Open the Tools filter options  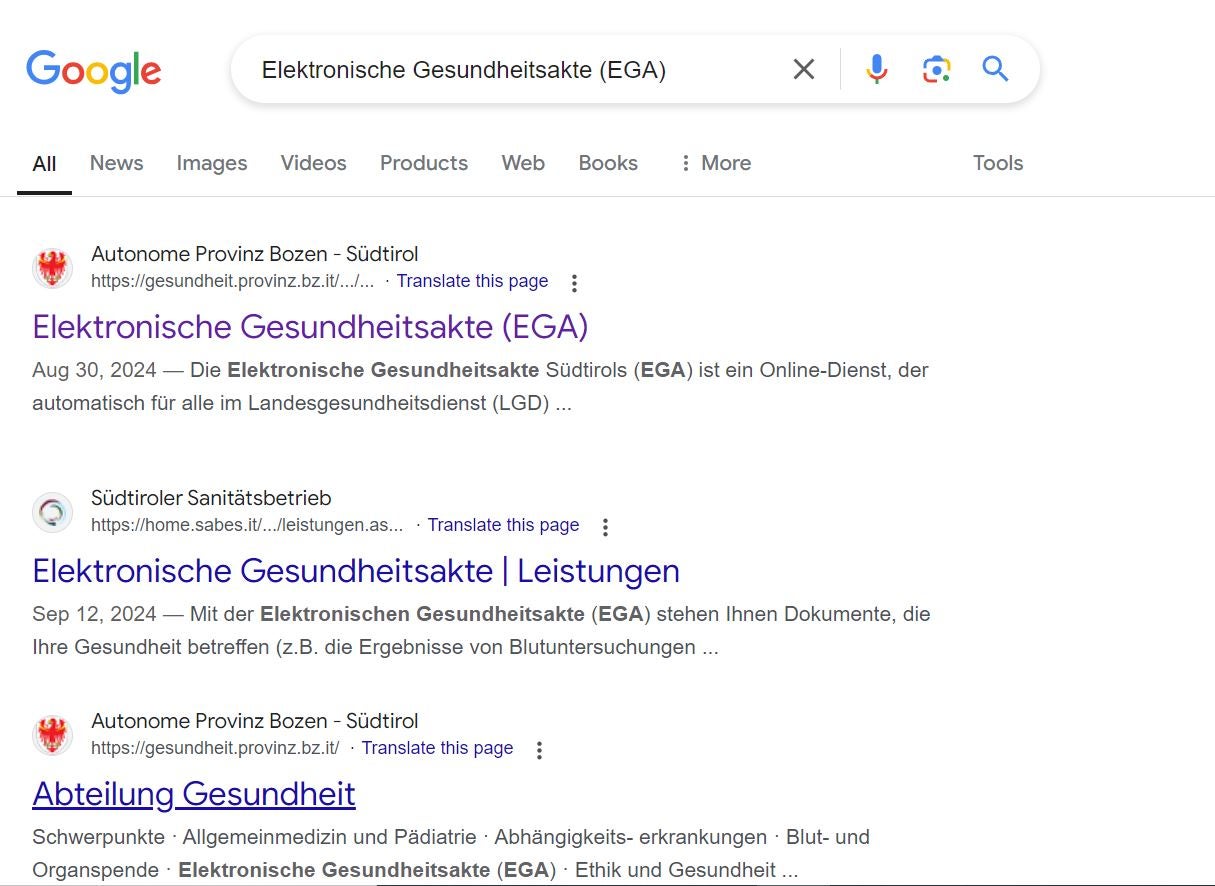coord(997,163)
